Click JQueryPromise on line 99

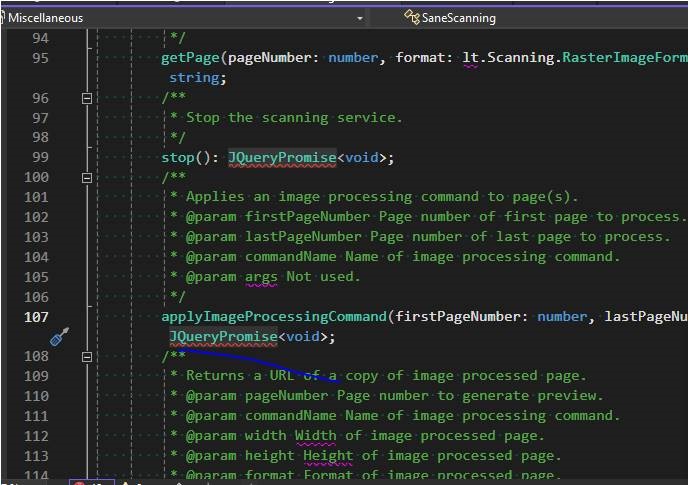click(282, 158)
